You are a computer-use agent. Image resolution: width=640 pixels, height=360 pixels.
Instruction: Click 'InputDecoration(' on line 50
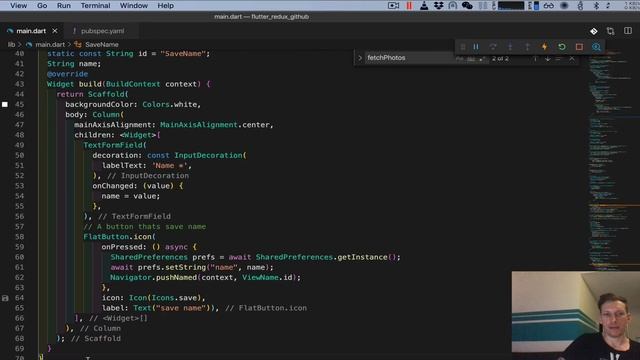[210, 156]
